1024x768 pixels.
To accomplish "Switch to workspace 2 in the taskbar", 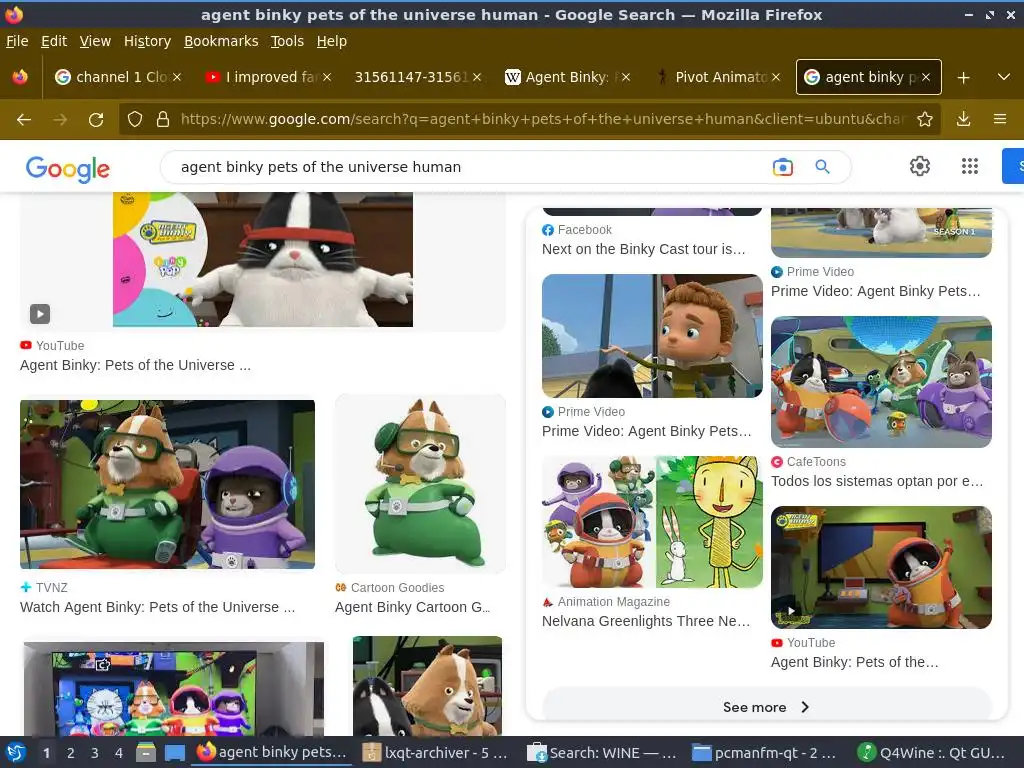I will click(x=71, y=753).
